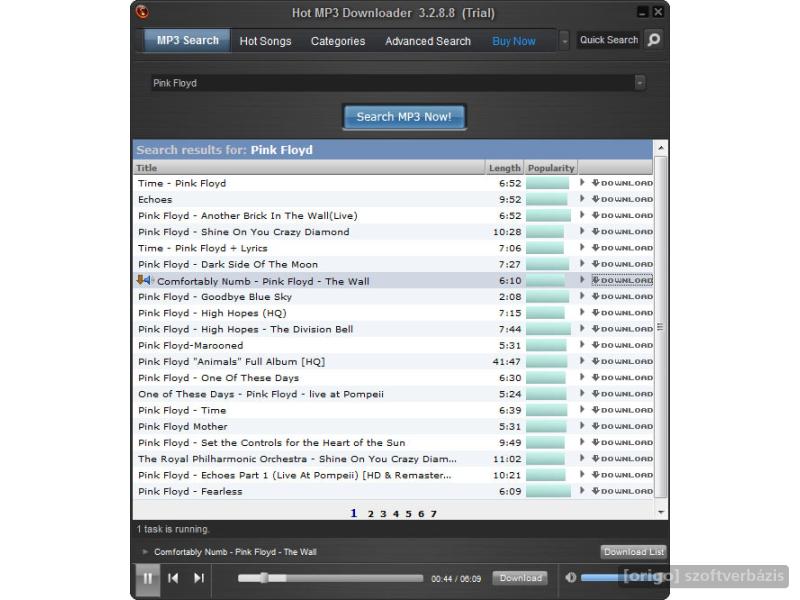Play preview of Pink Floyd-Marooned

point(582,345)
